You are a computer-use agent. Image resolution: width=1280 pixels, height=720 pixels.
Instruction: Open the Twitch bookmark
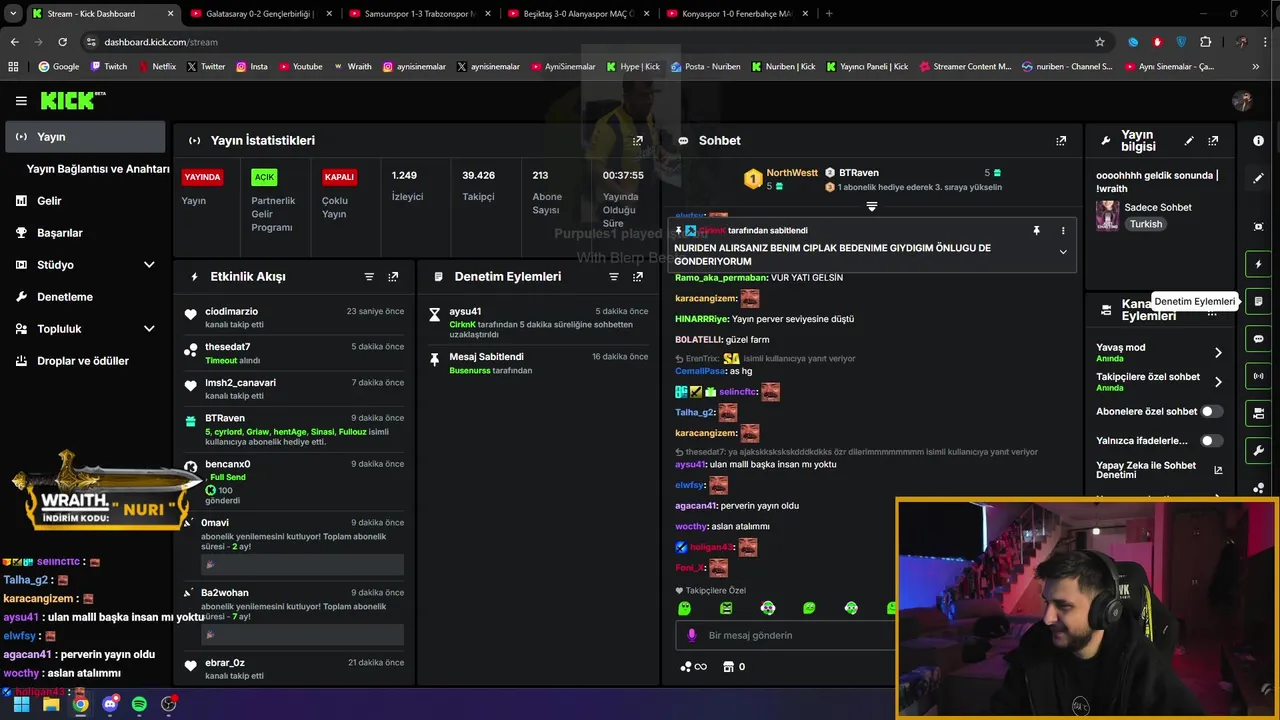[109, 67]
